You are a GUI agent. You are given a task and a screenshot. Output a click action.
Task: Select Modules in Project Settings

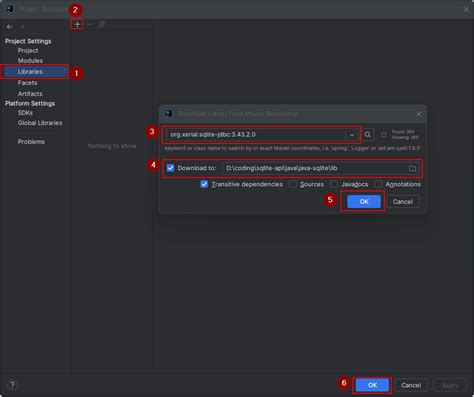click(x=30, y=61)
